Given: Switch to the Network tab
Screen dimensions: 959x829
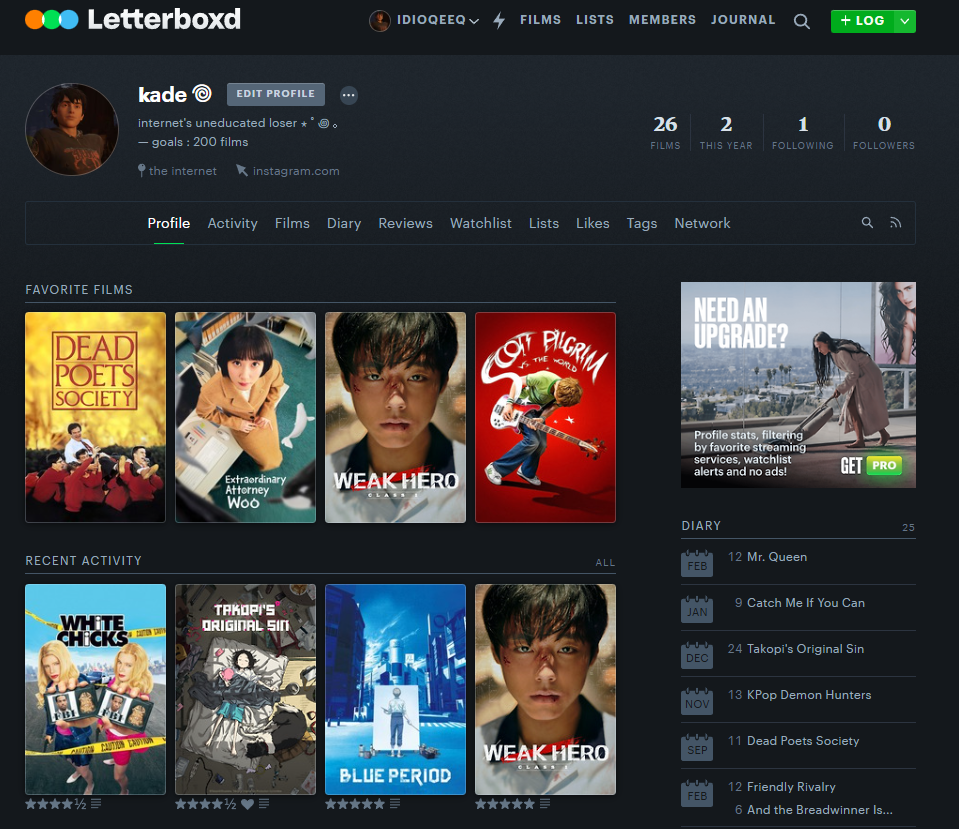Looking at the screenshot, I should point(702,223).
